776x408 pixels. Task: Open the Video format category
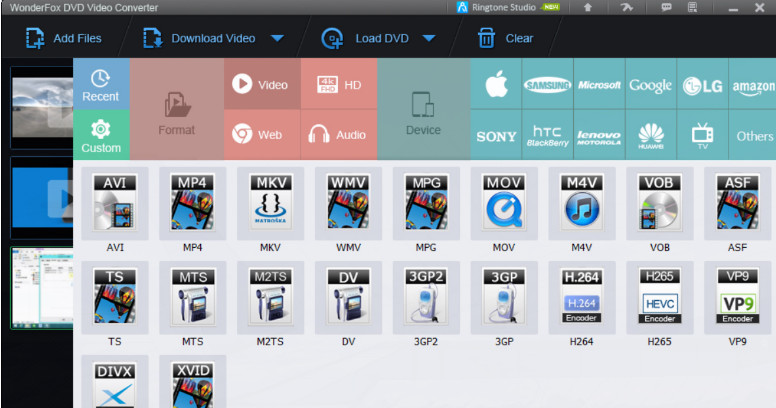point(262,84)
